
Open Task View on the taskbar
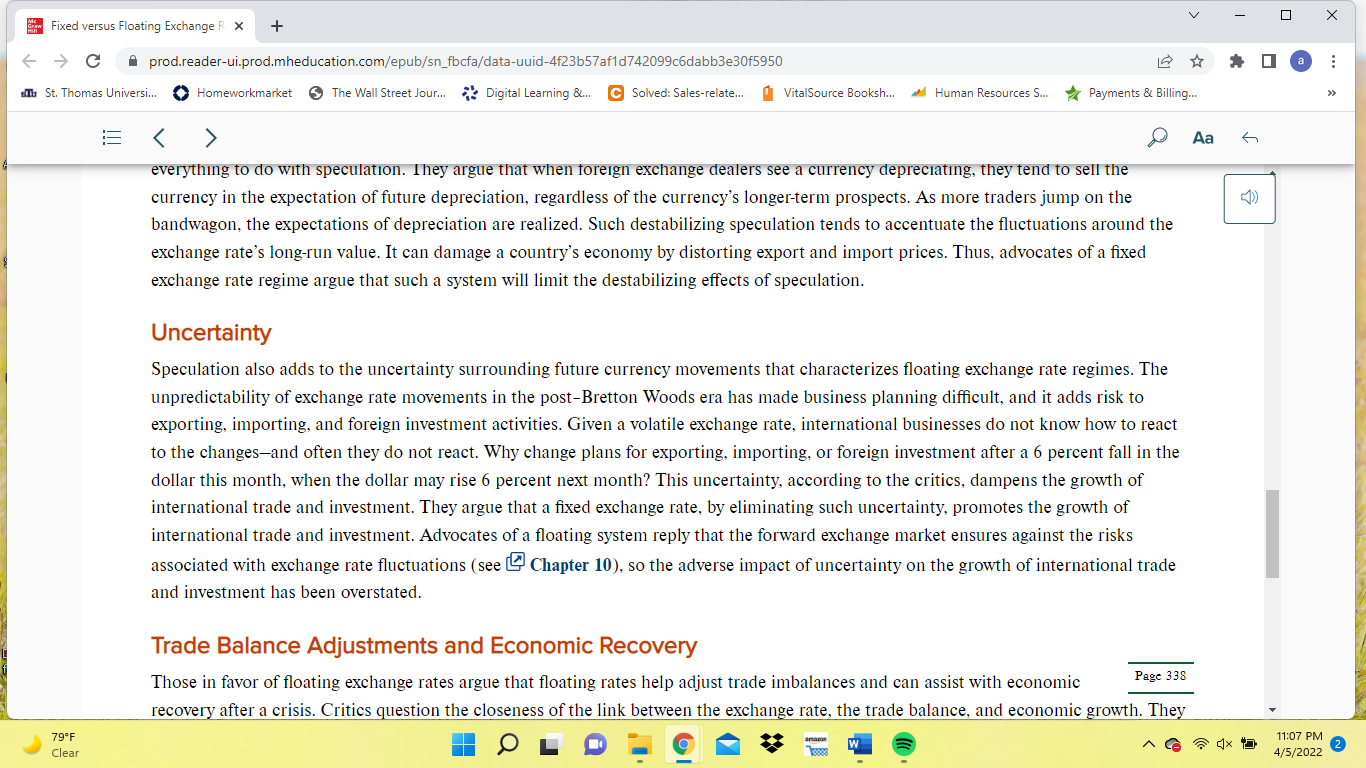click(x=552, y=744)
